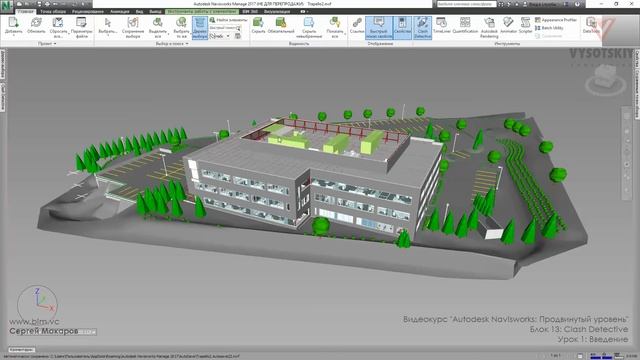Activate the Выбрать (Select) cursor tool
This screenshot has width=640, height=360.
(108, 22)
